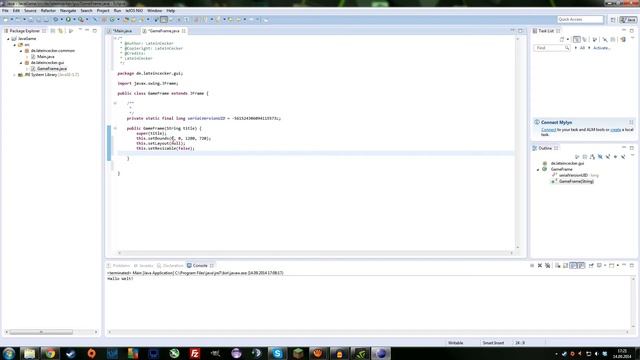Expand the JRE System Library node

(x=15, y=75)
